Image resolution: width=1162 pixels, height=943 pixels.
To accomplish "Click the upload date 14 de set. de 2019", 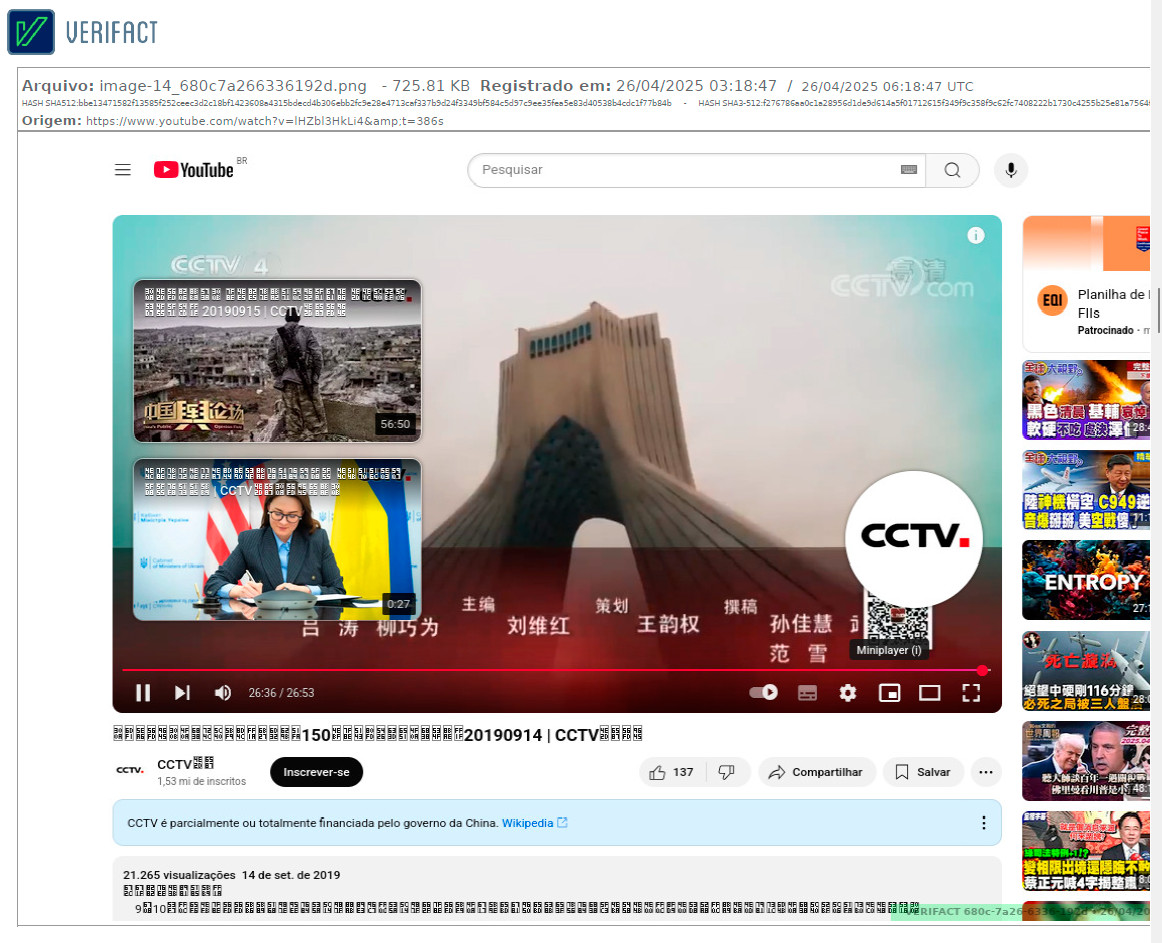I will click(291, 875).
